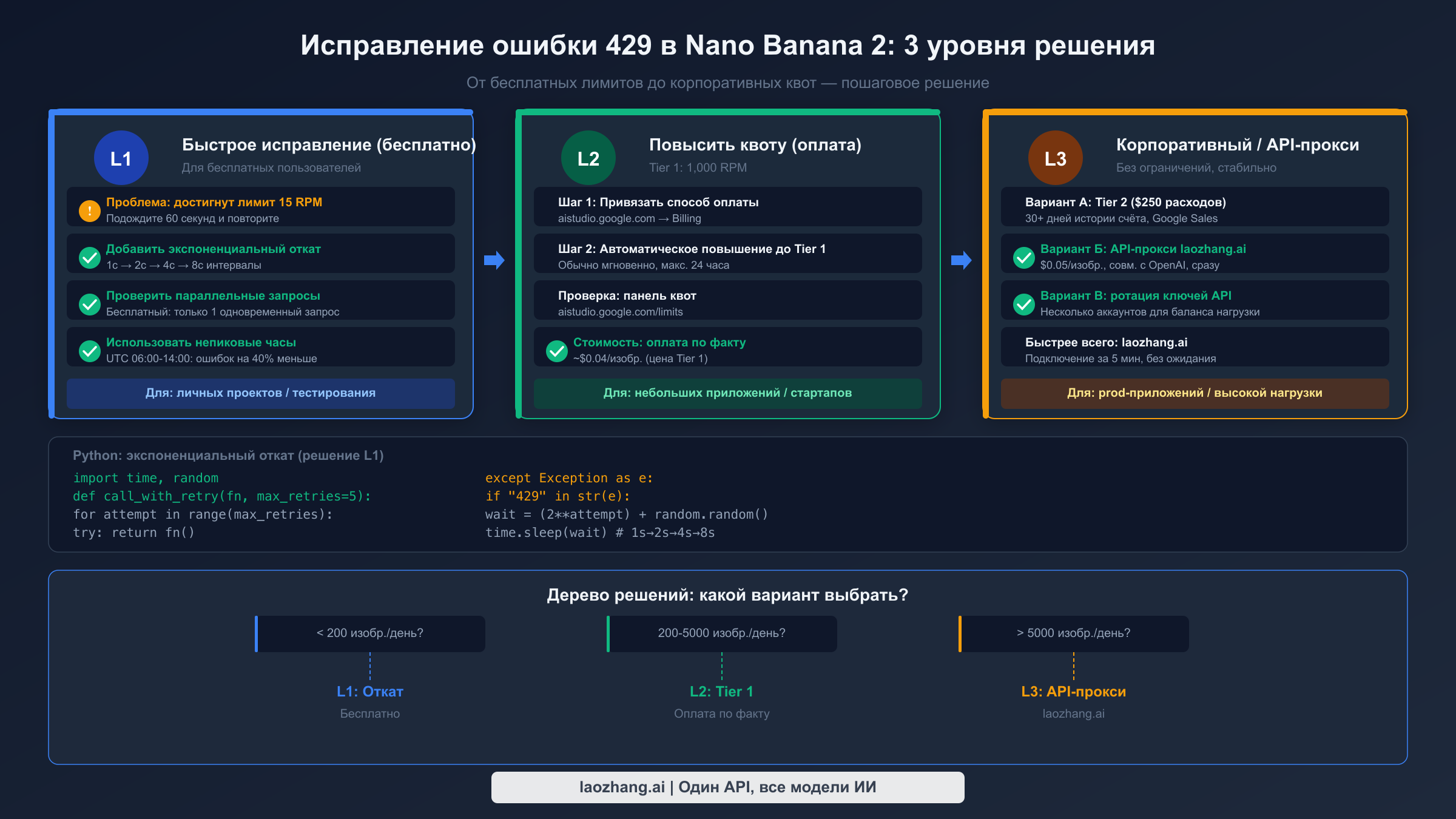Image resolution: width=1456 pixels, height=819 pixels.
Task: Click the green footer bar 'Для: небольших приложений / стартапов'
Action: click(727, 393)
